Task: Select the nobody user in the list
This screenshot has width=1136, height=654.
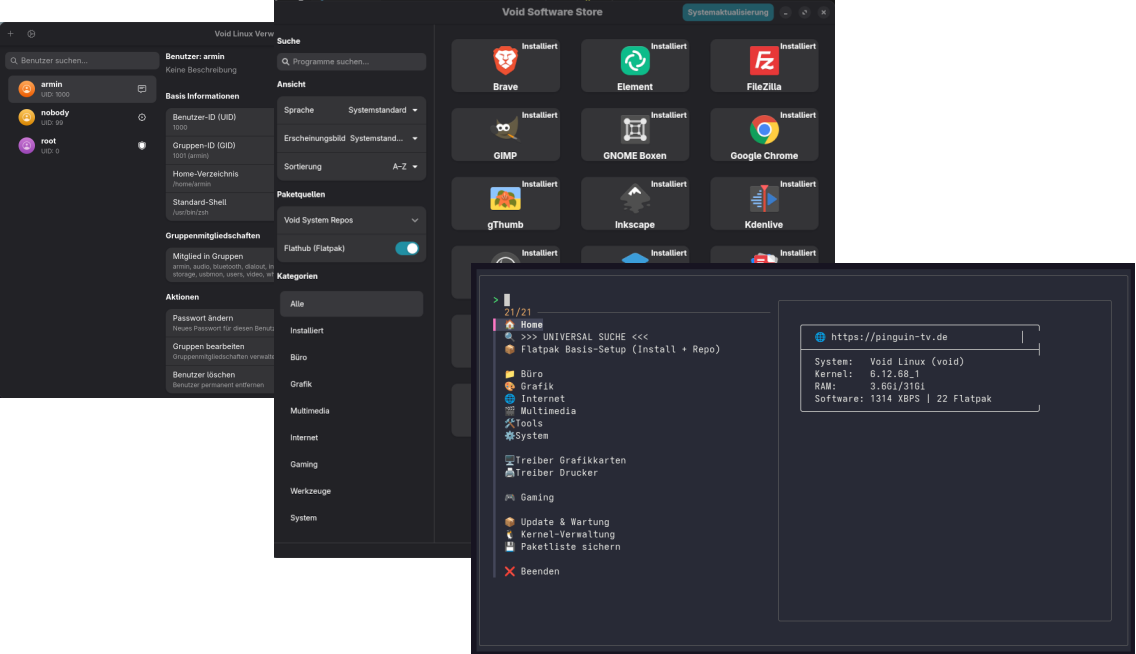Action: (82, 117)
